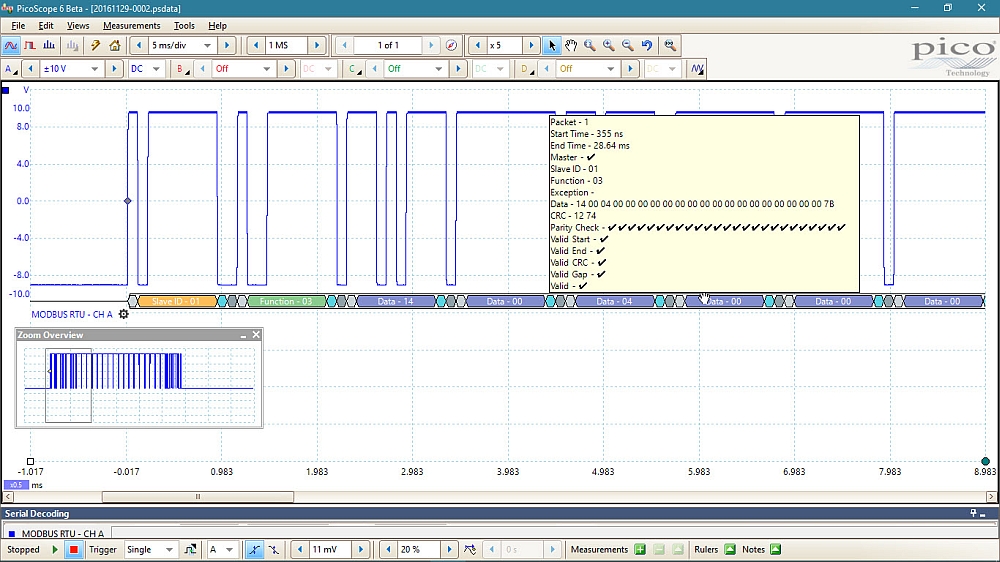
Task: Open Channel A options button
Action: tap(10, 68)
